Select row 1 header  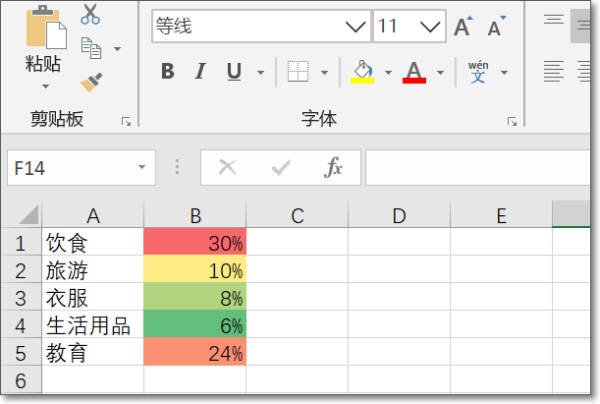click(21, 243)
